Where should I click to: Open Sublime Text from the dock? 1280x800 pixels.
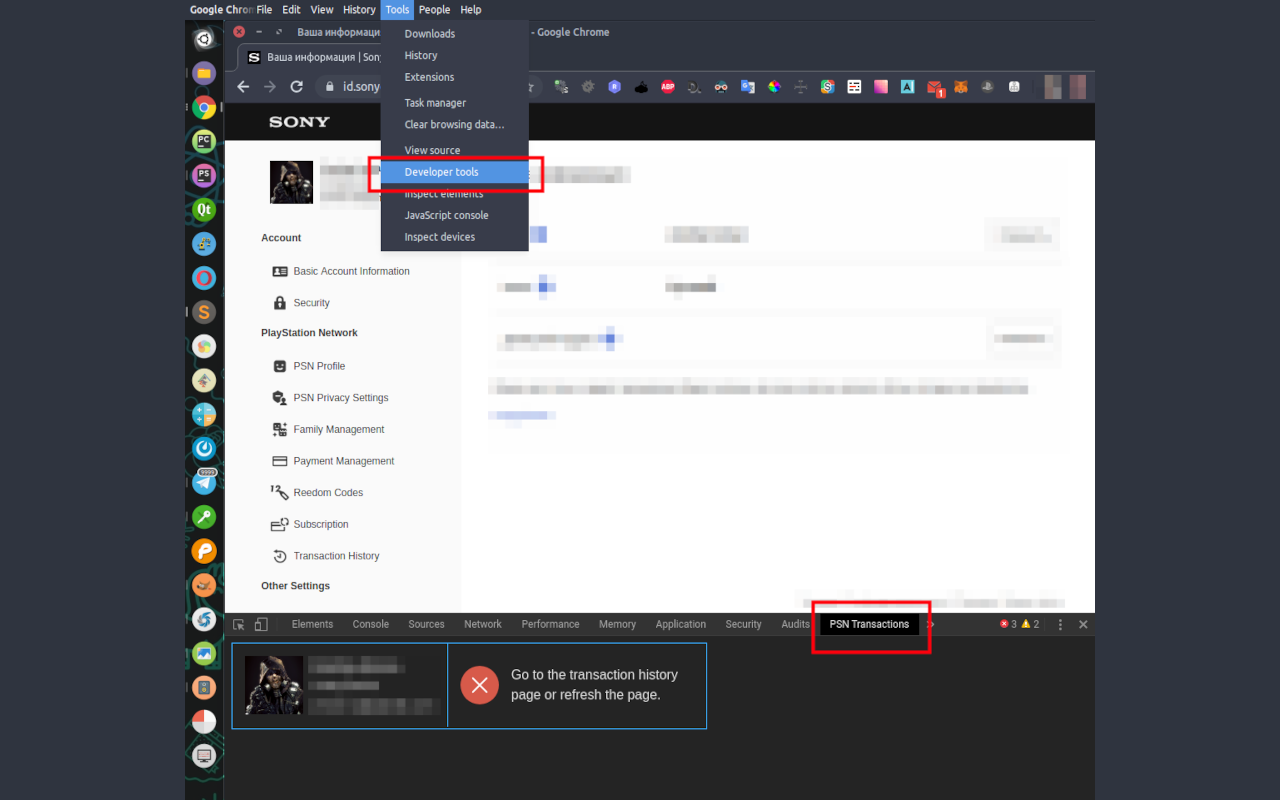pos(204,312)
